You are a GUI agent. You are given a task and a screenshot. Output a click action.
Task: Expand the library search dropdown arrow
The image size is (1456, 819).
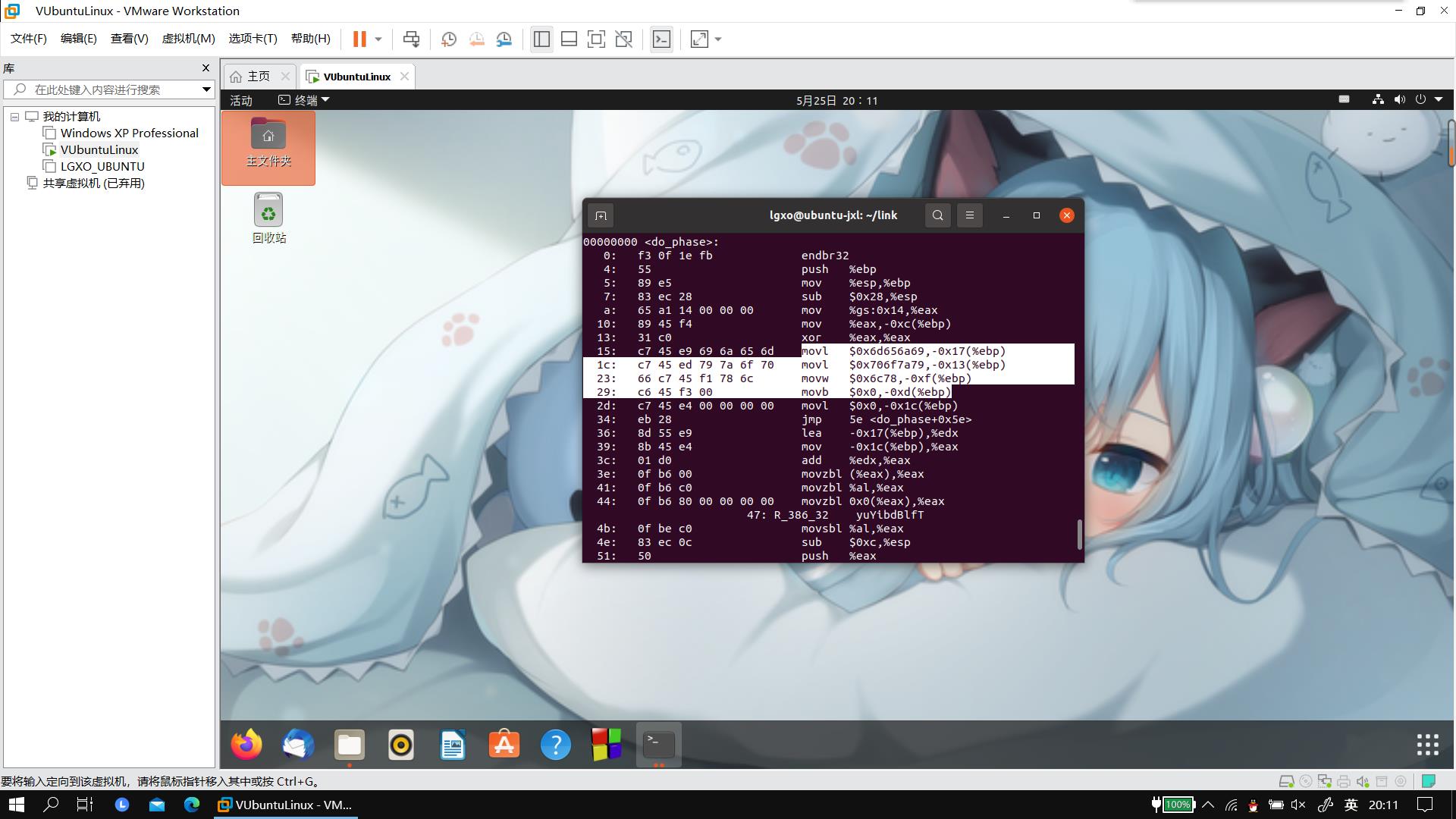click(206, 89)
